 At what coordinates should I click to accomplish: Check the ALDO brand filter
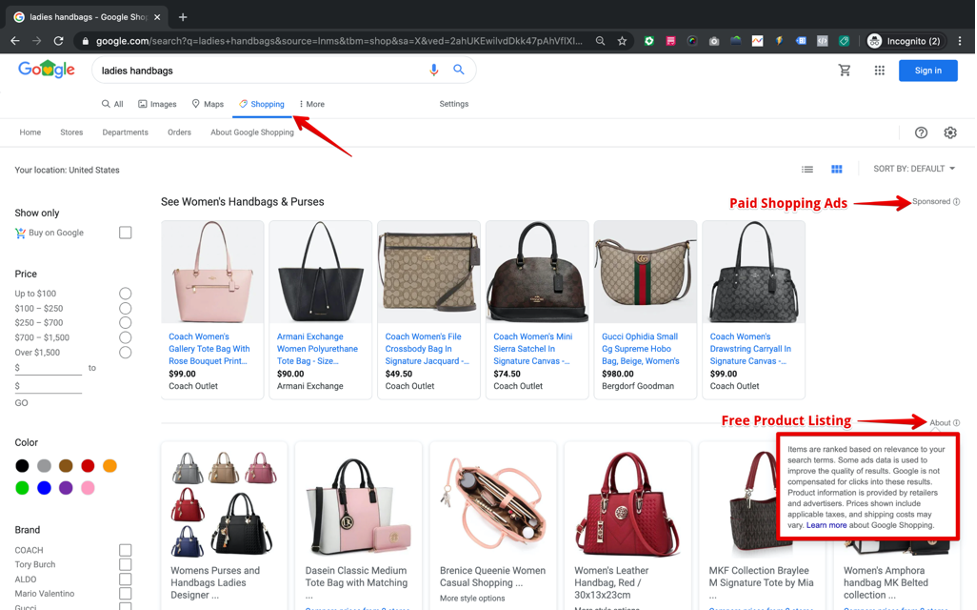125,579
